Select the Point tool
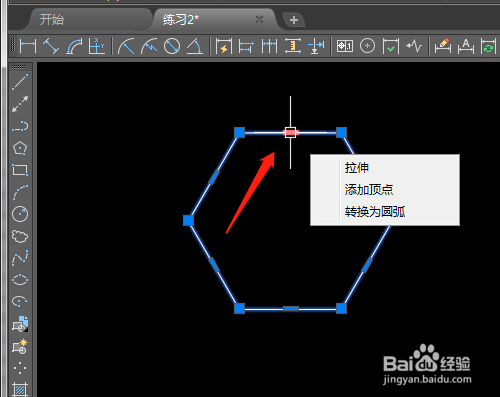This screenshot has height=397, width=500. click(20, 368)
